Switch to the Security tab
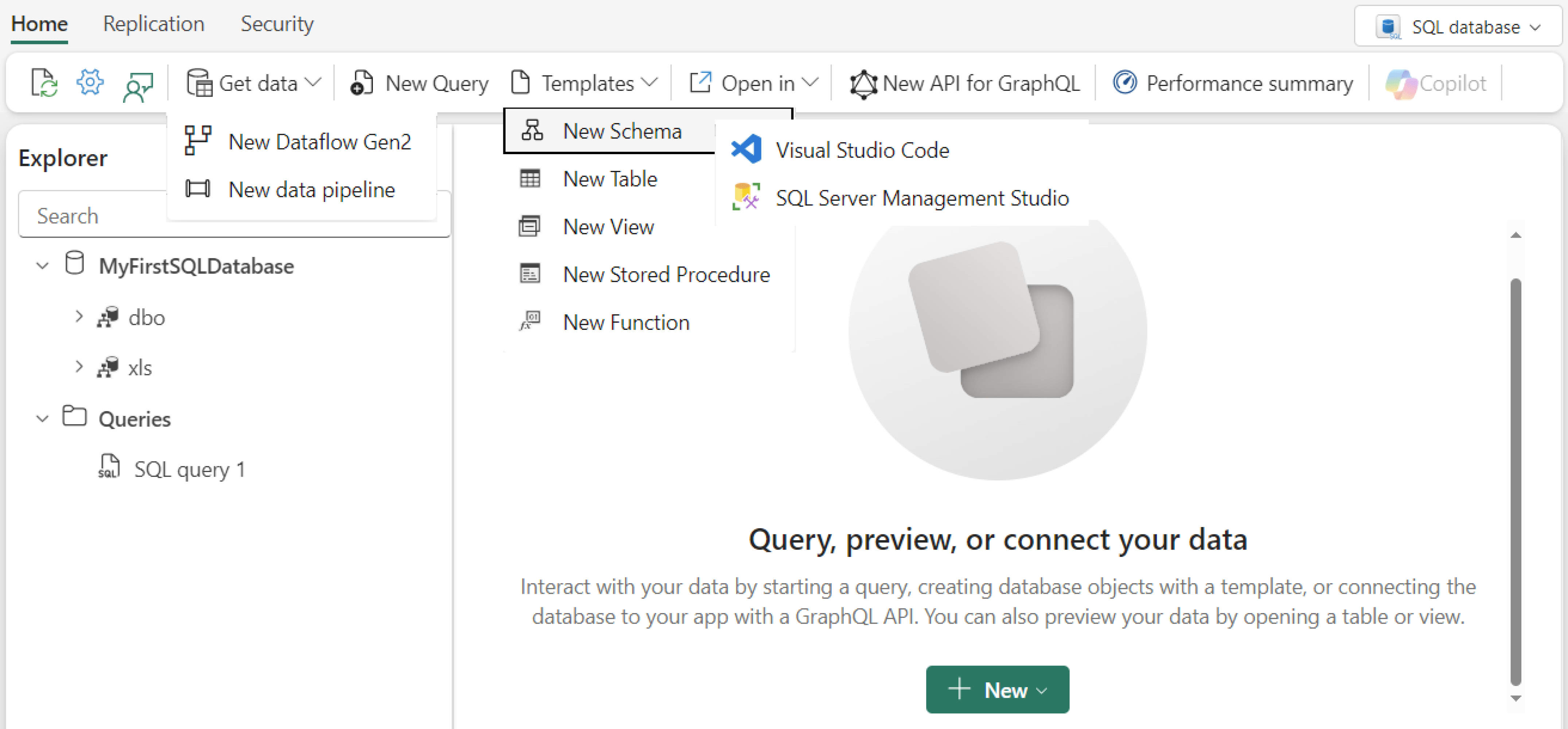 (x=277, y=24)
